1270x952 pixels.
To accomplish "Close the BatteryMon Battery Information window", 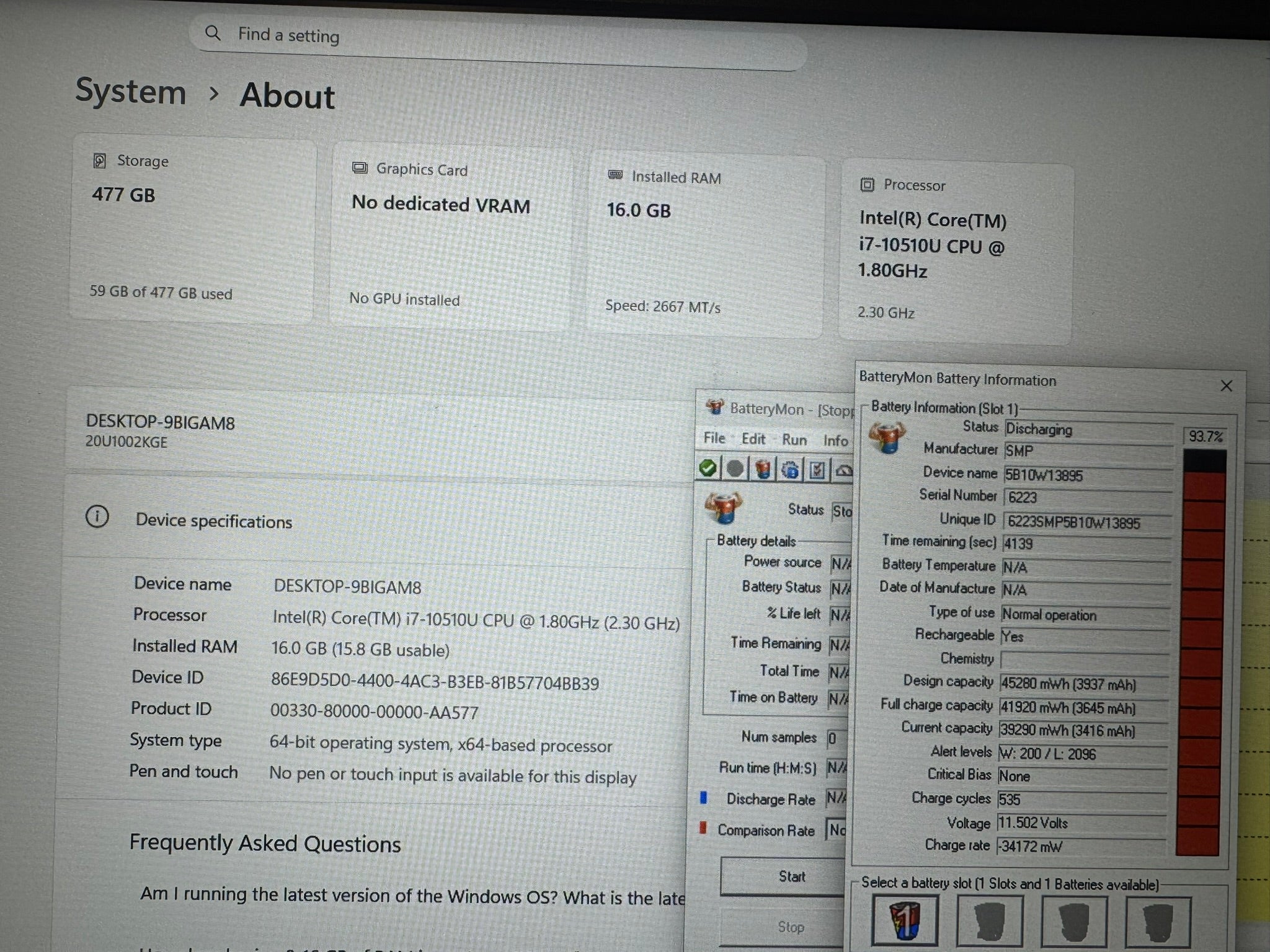I will tap(1226, 386).
